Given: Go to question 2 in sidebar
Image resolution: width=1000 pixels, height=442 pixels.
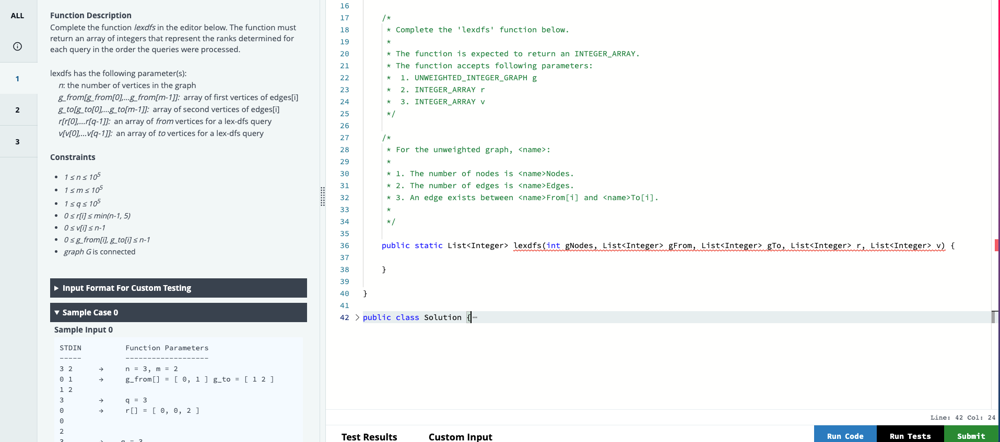Looking at the screenshot, I should [17, 110].
